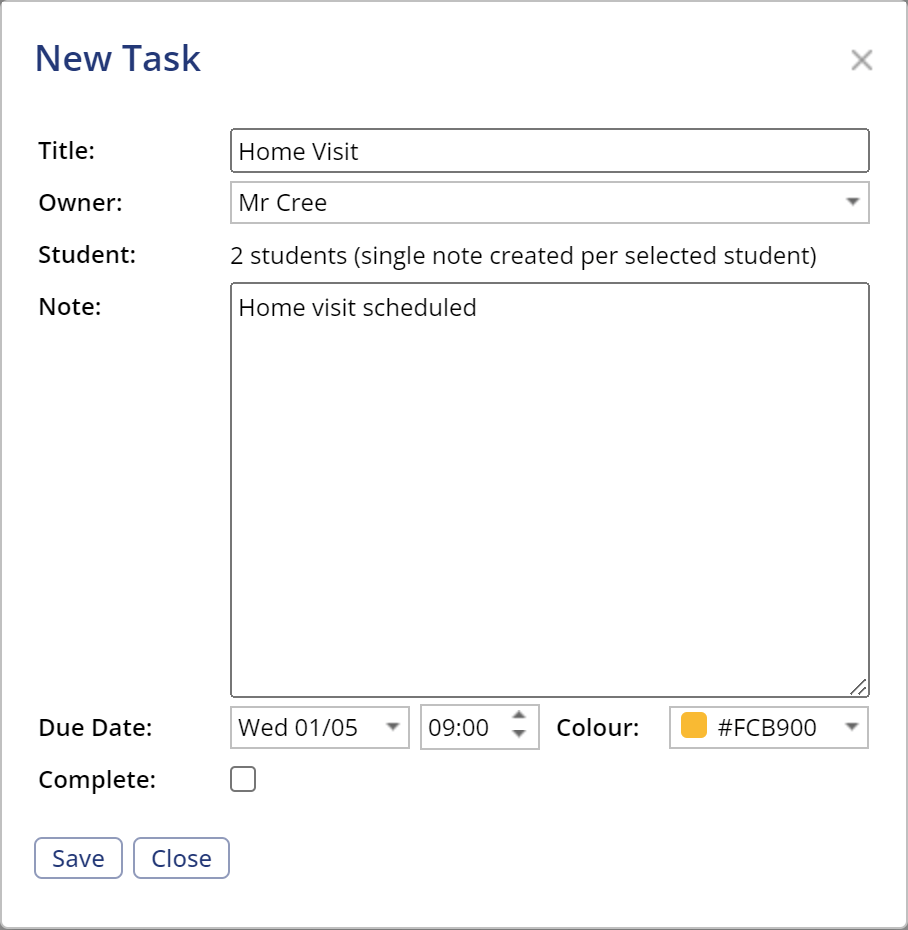Image resolution: width=908 pixels, height=930 pixels.
Task: Dismiss the New Task dialog with X icon
Action: tap(861, 60)
